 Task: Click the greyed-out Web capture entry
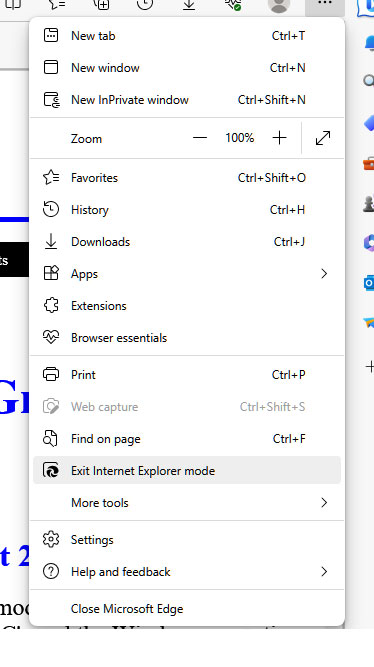pos(187,407)
